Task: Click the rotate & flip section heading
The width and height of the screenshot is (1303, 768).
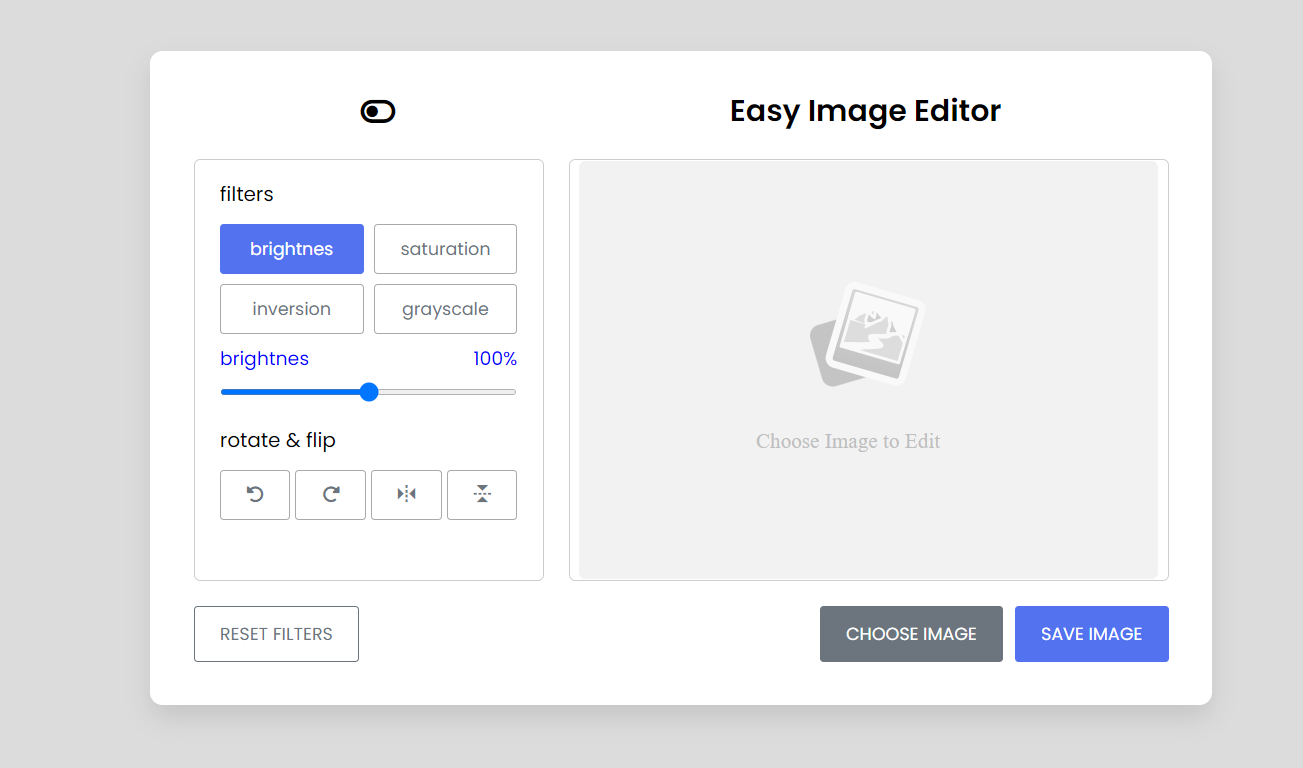Action: pyautogui.click(x=277, y=440)
